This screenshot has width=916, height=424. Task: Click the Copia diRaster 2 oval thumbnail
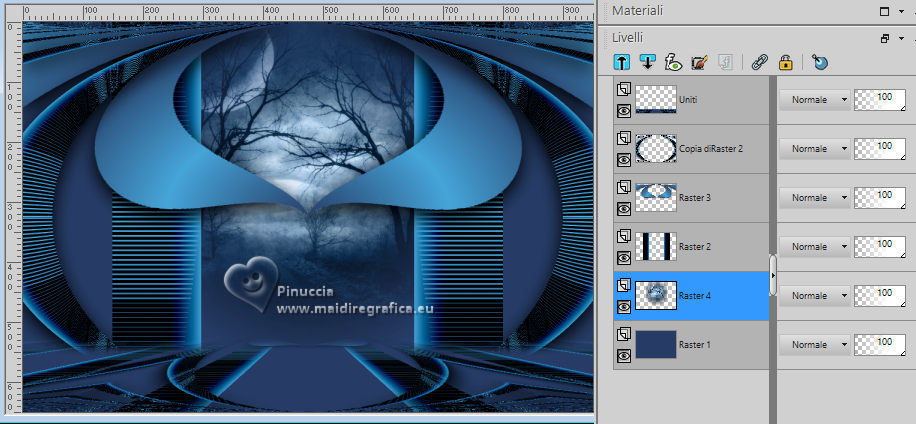coord(656,148)
